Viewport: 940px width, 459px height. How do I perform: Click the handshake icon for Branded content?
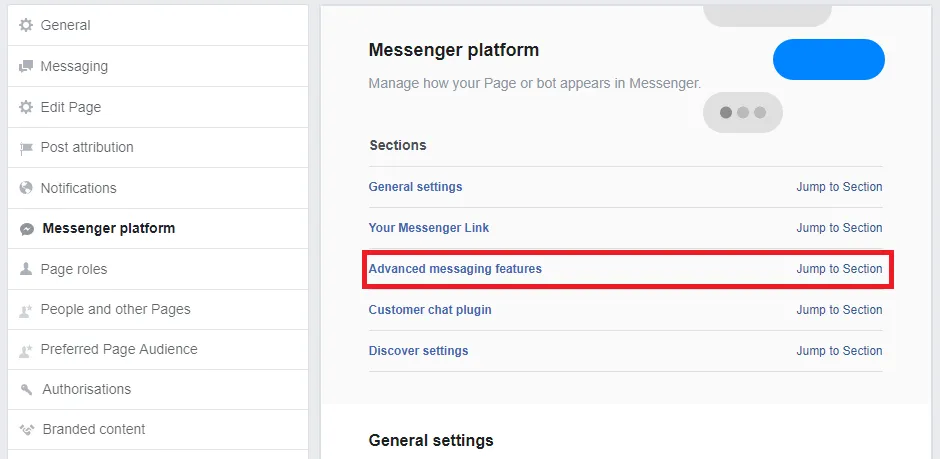pos(27,430)
